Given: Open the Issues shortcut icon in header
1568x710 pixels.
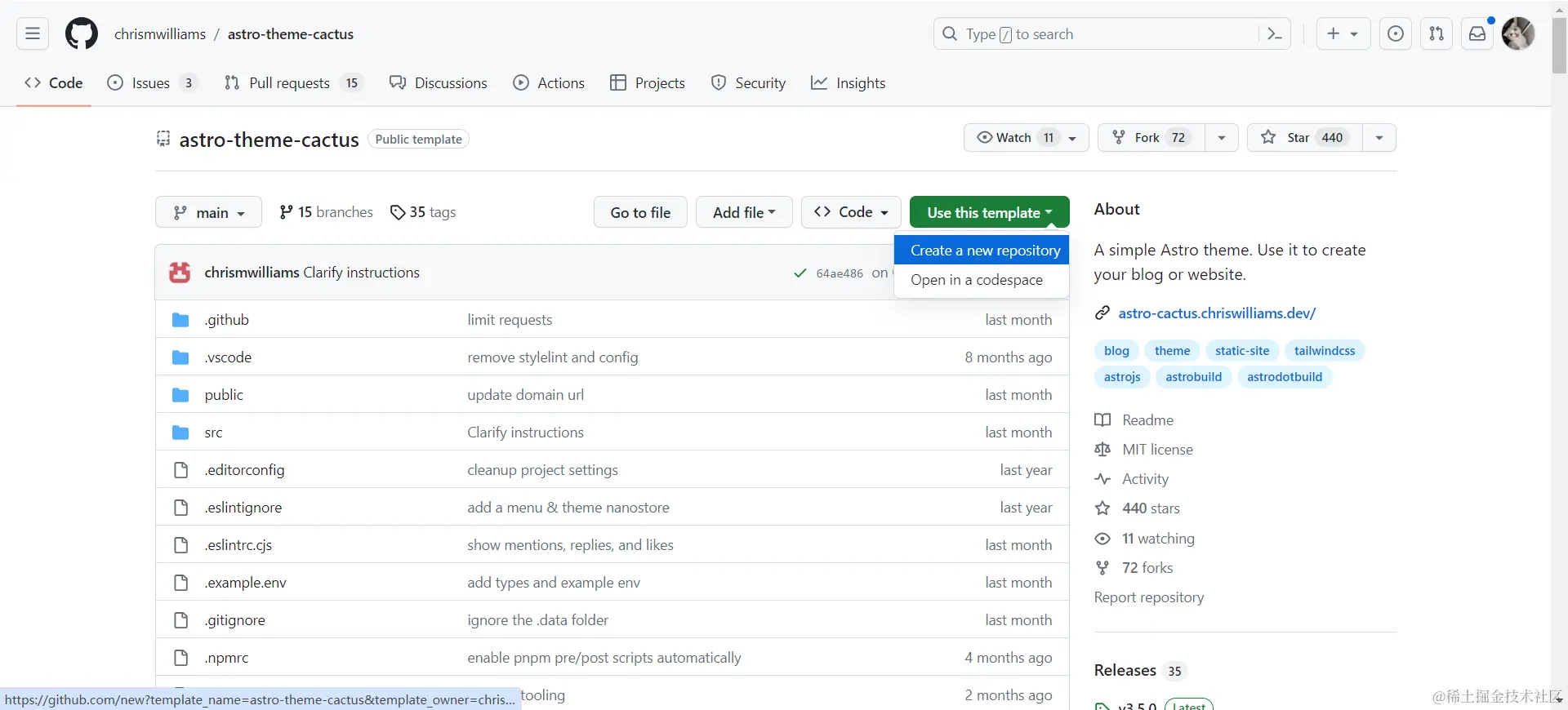Looking at the screenshot, I should 1396,34.
